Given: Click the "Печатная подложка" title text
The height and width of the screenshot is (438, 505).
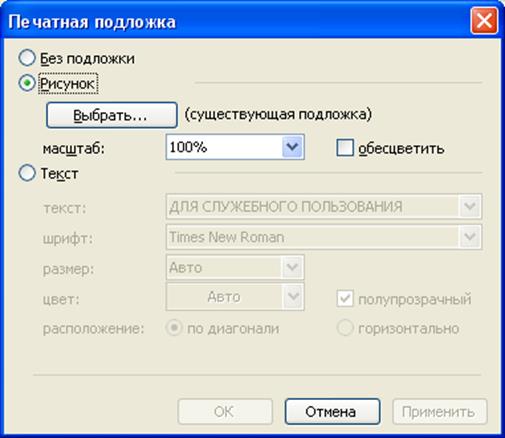Looking at the screenshot, I should pyautogui.click(x=92, y=22).
